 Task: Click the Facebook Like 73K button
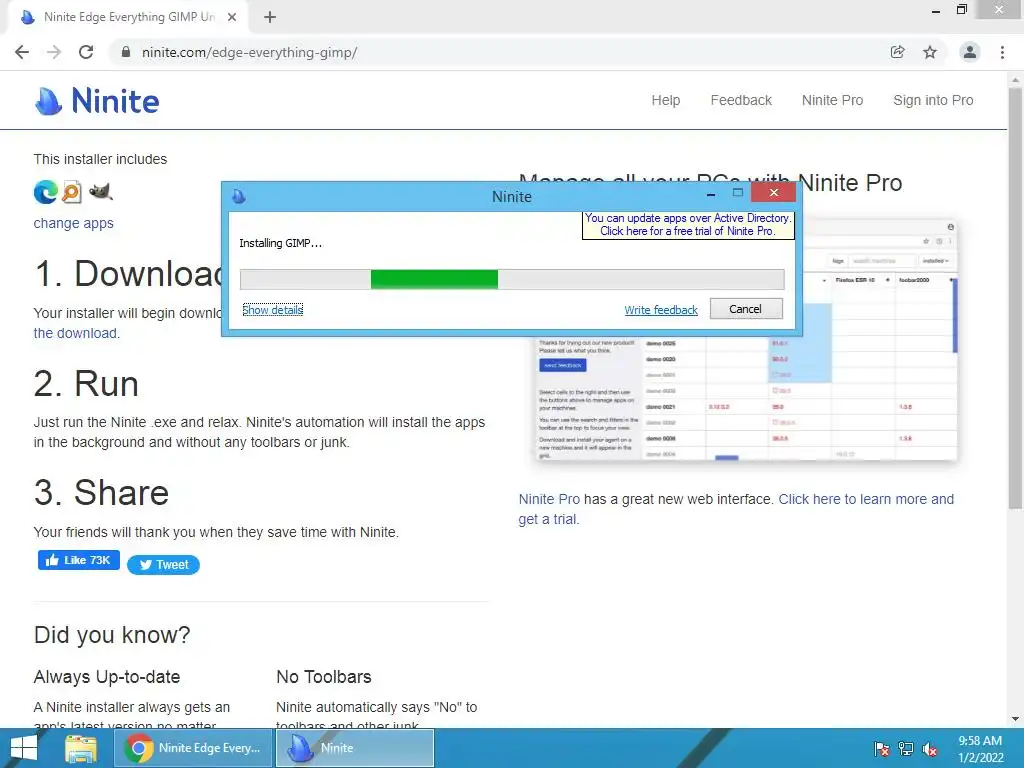(78, 560)
